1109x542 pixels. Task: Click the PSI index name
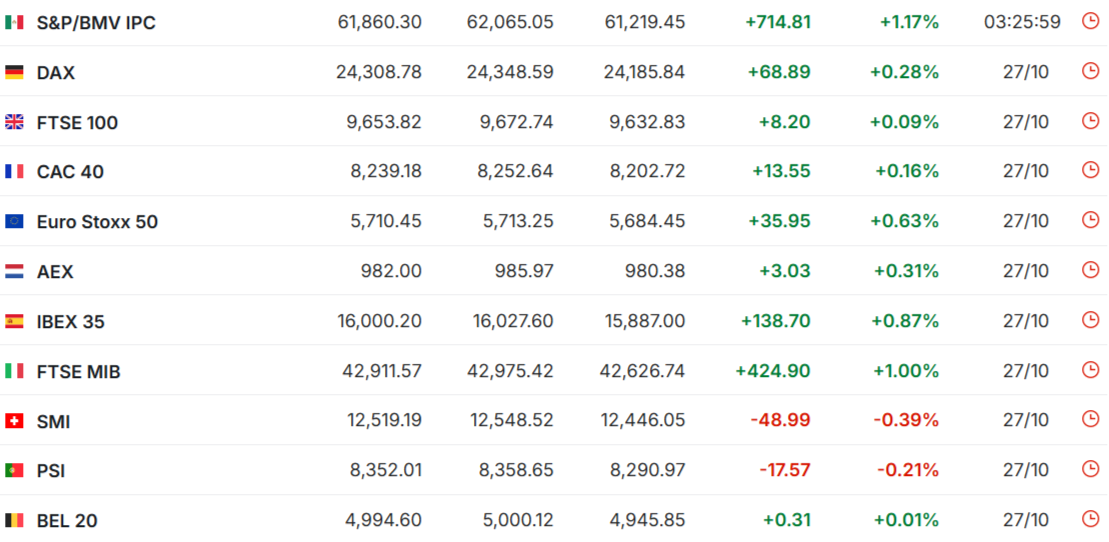51,471
